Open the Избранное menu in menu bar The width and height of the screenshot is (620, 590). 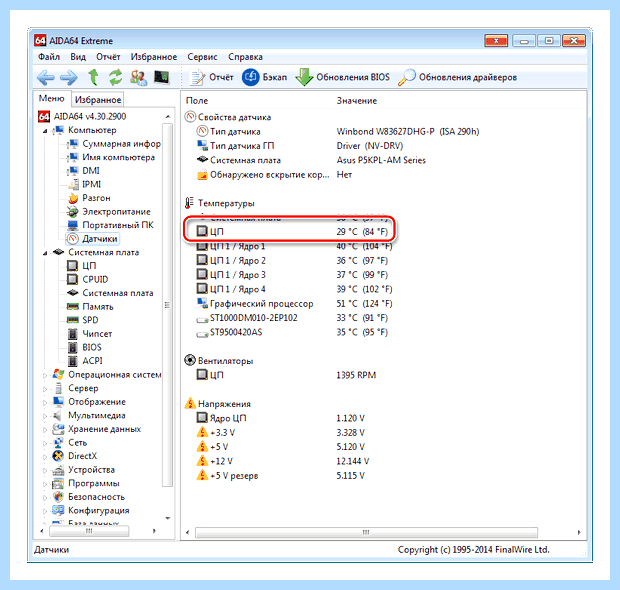click(154, 57)
